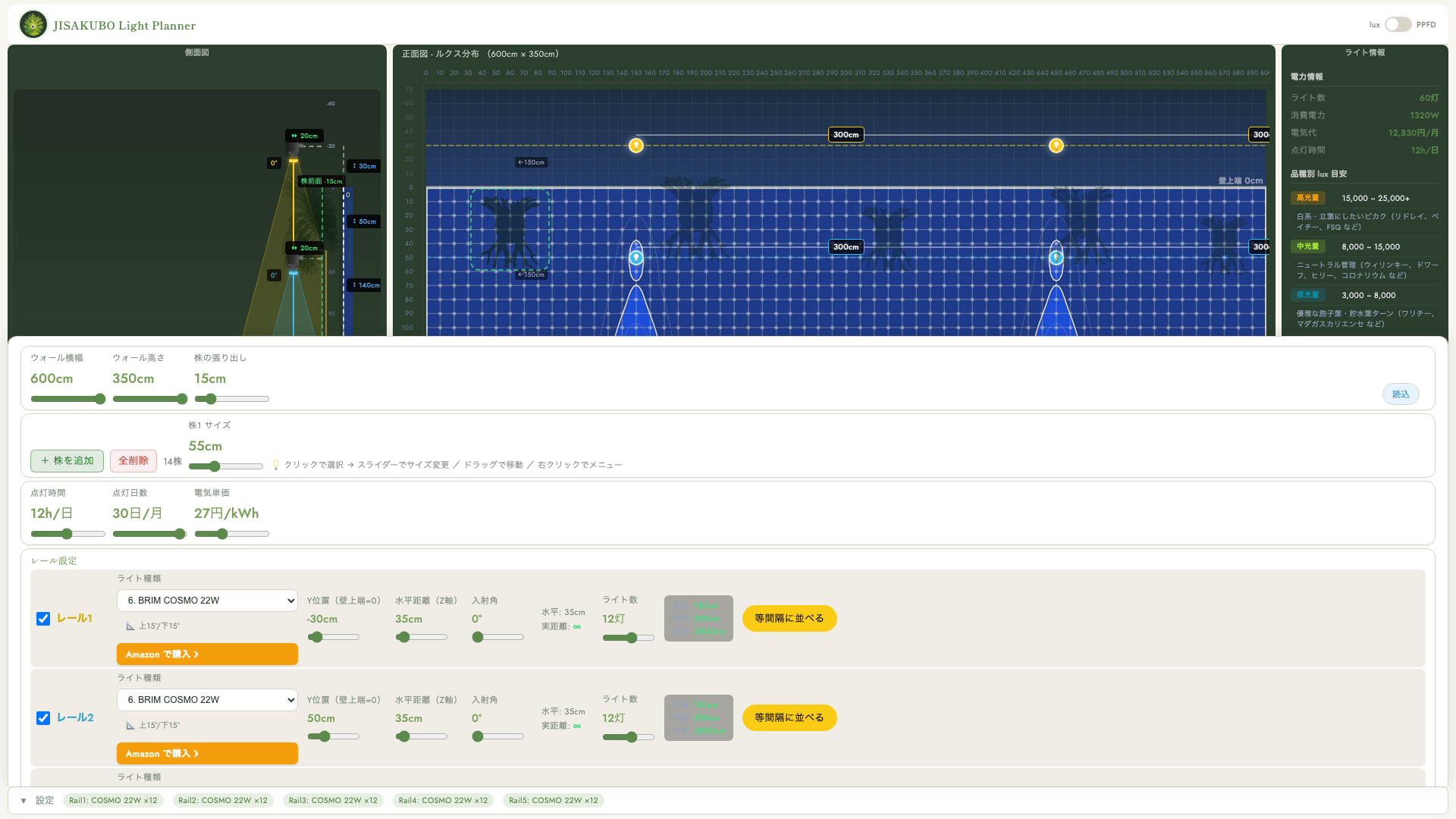
Task: Select the Rail3: COSMO 22W ×12 chip
Action: click(333, 800)
